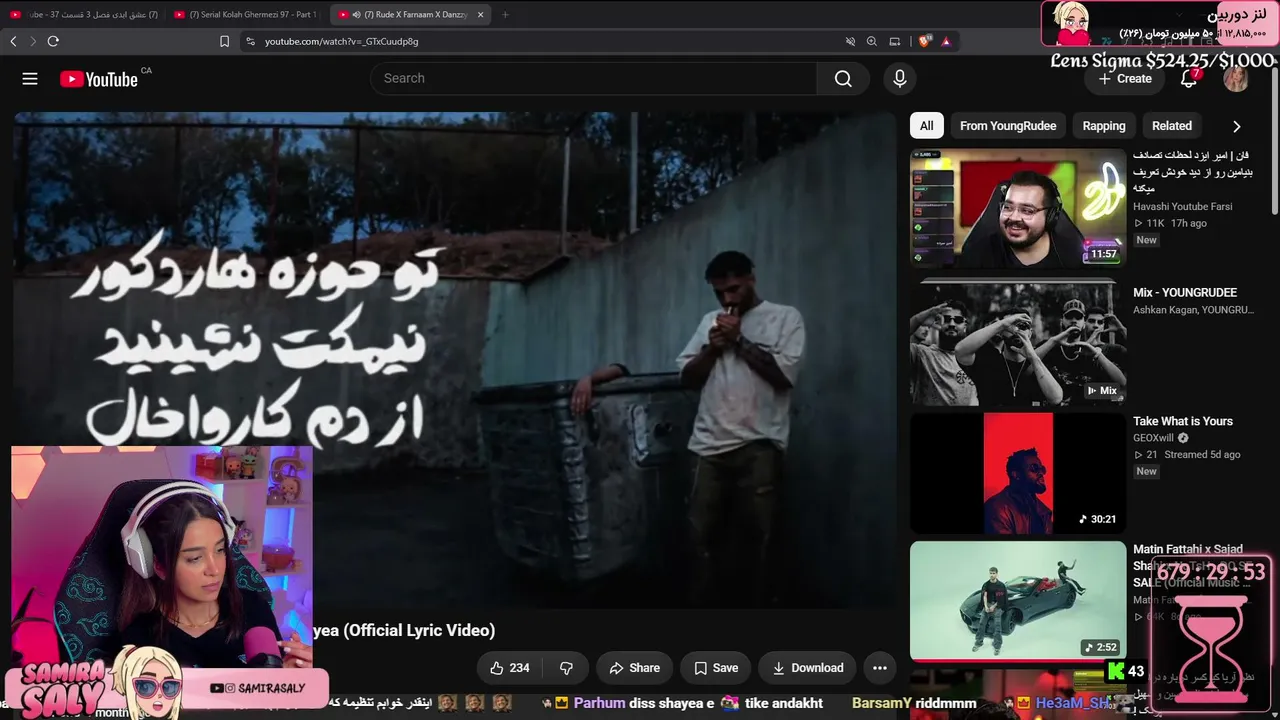Visit the Havashi Youtube Farsi channel

pos(1182,207)
